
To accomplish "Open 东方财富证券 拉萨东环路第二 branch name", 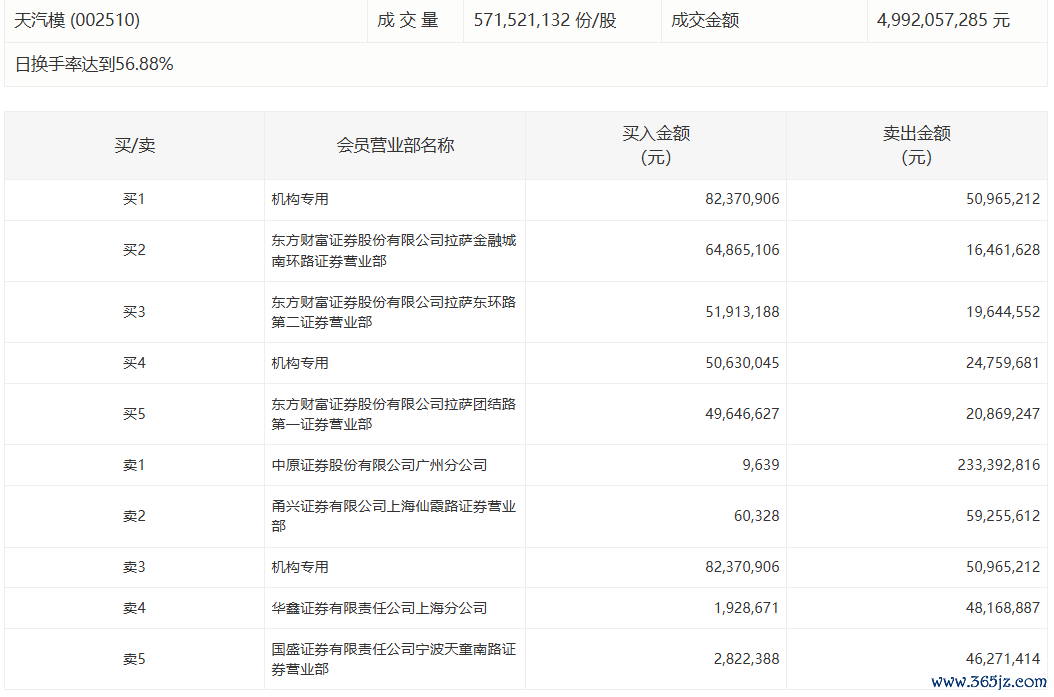I will pos(393,312).
